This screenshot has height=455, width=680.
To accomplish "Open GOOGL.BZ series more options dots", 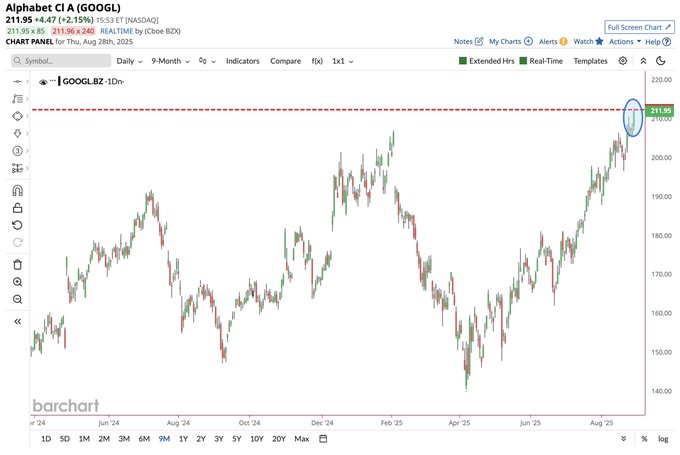I will (53, 81).
